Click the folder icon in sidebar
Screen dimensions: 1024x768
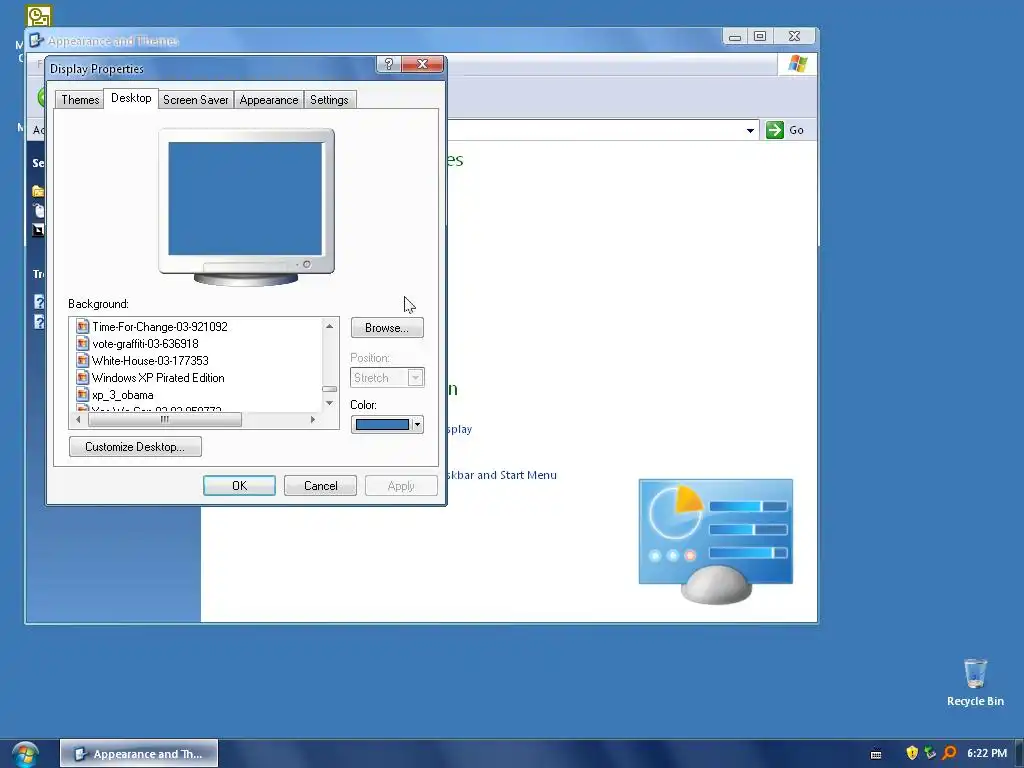tap(39, 191)
